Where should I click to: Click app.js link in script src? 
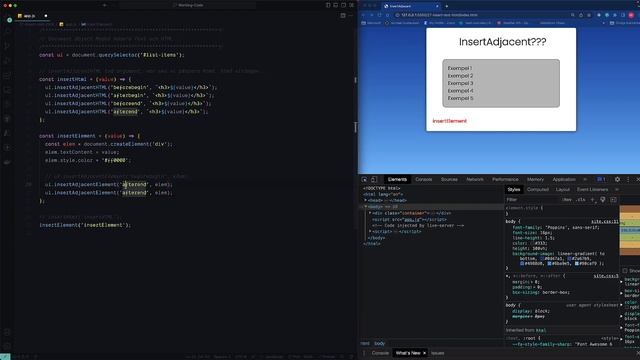pos(411,220)
